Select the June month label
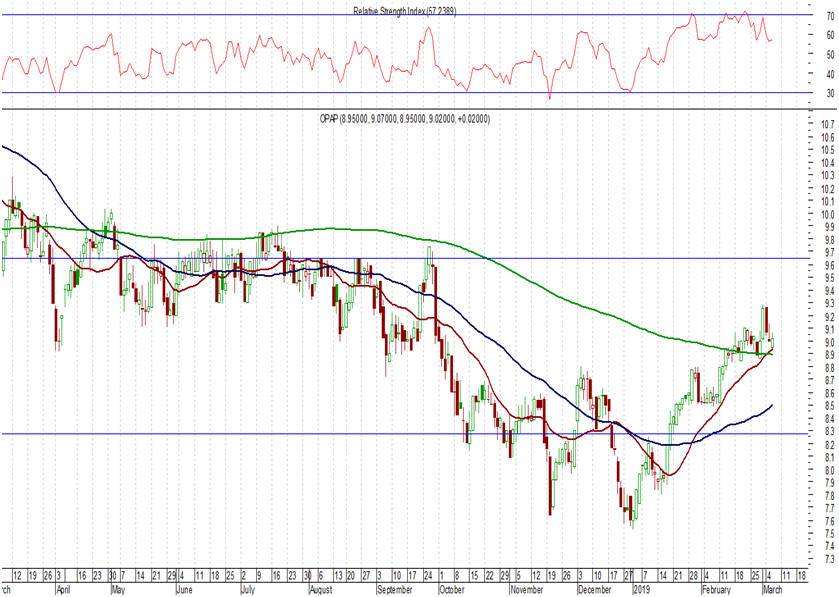This screenshot has width=839, height=597. pyautogui.click(x=184, y=590)
